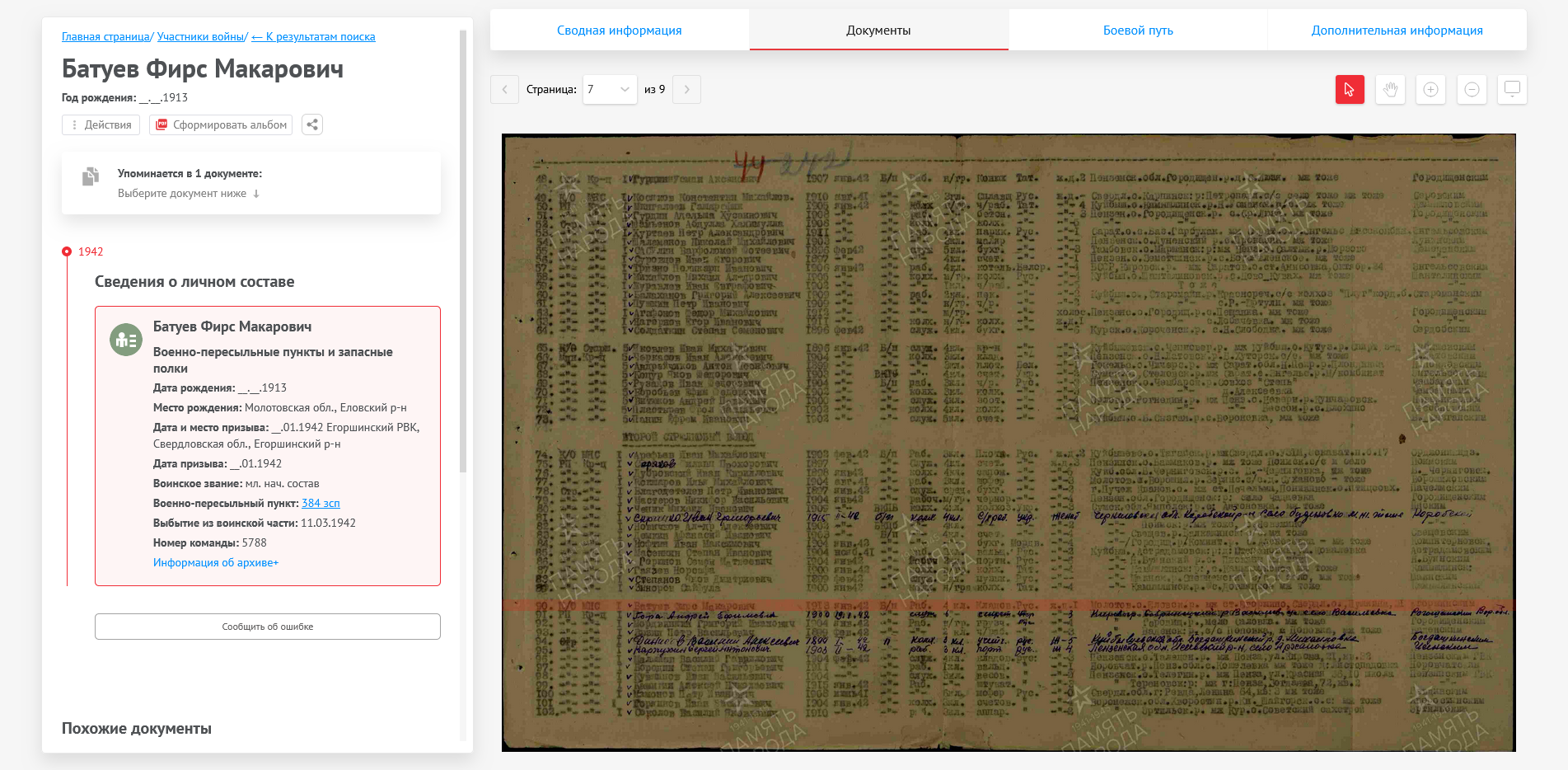
Task: Open the Действия actions menu
Action: click(x=101, y=124)
